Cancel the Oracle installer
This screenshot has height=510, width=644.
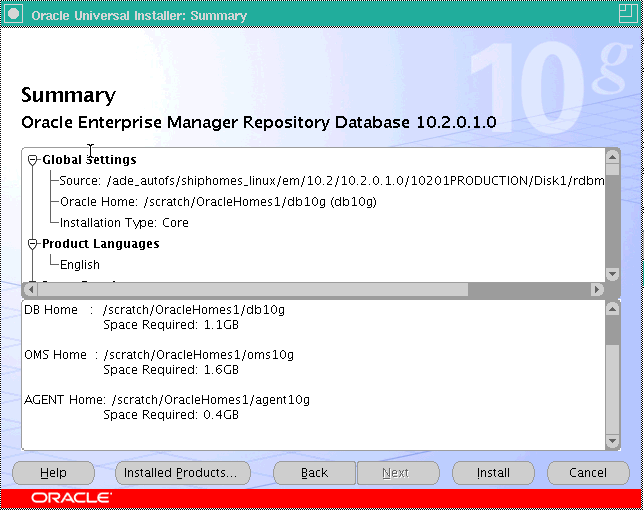(x=588, y=473)
